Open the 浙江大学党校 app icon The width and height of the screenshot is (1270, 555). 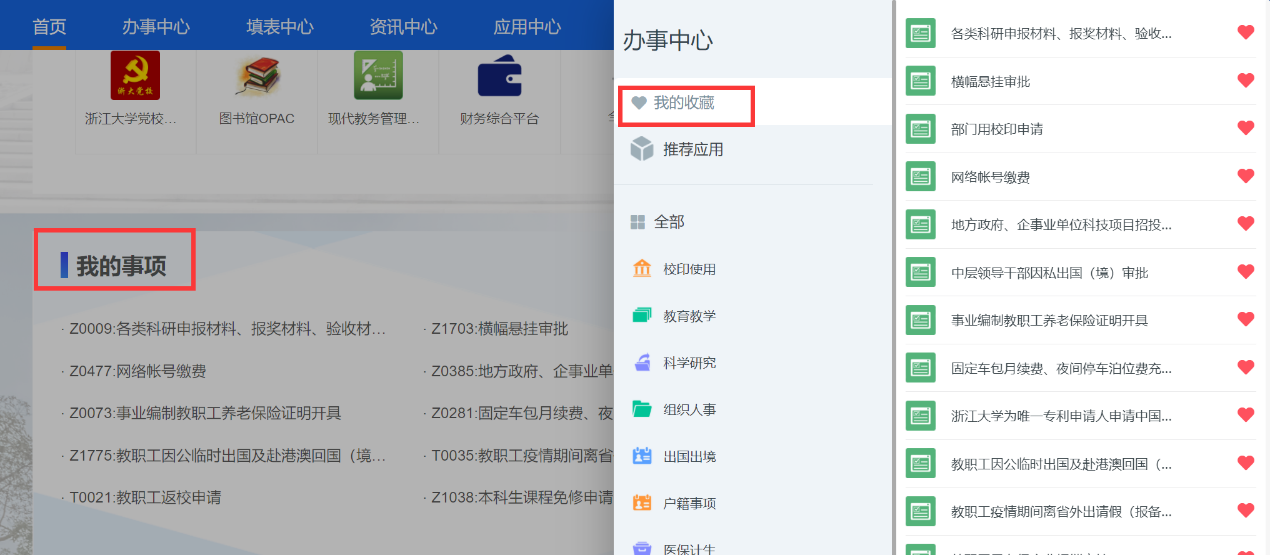coord(134,76)
